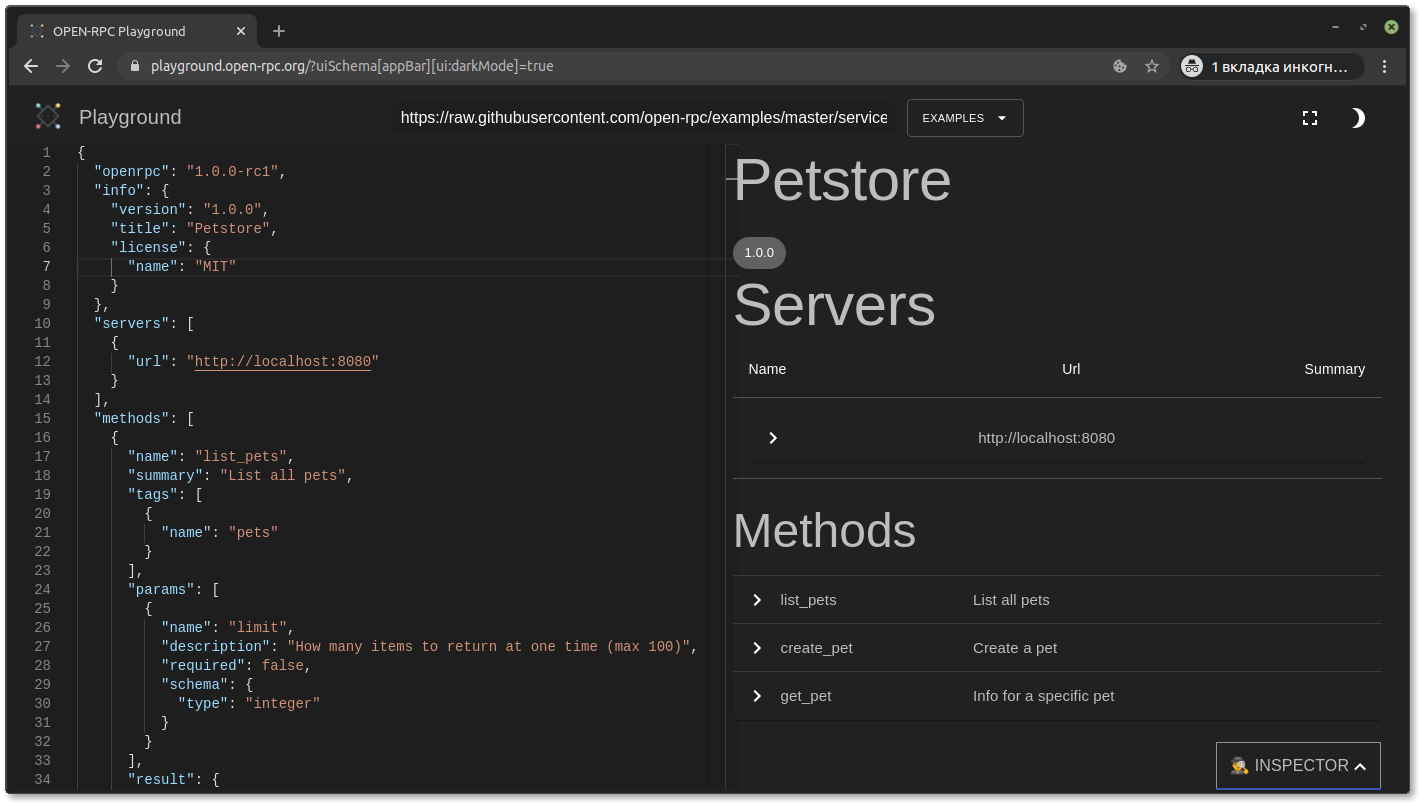1419x803 pixels.
Task: Open Chrome's three-dot menu
Action: tap(1385, 66)
